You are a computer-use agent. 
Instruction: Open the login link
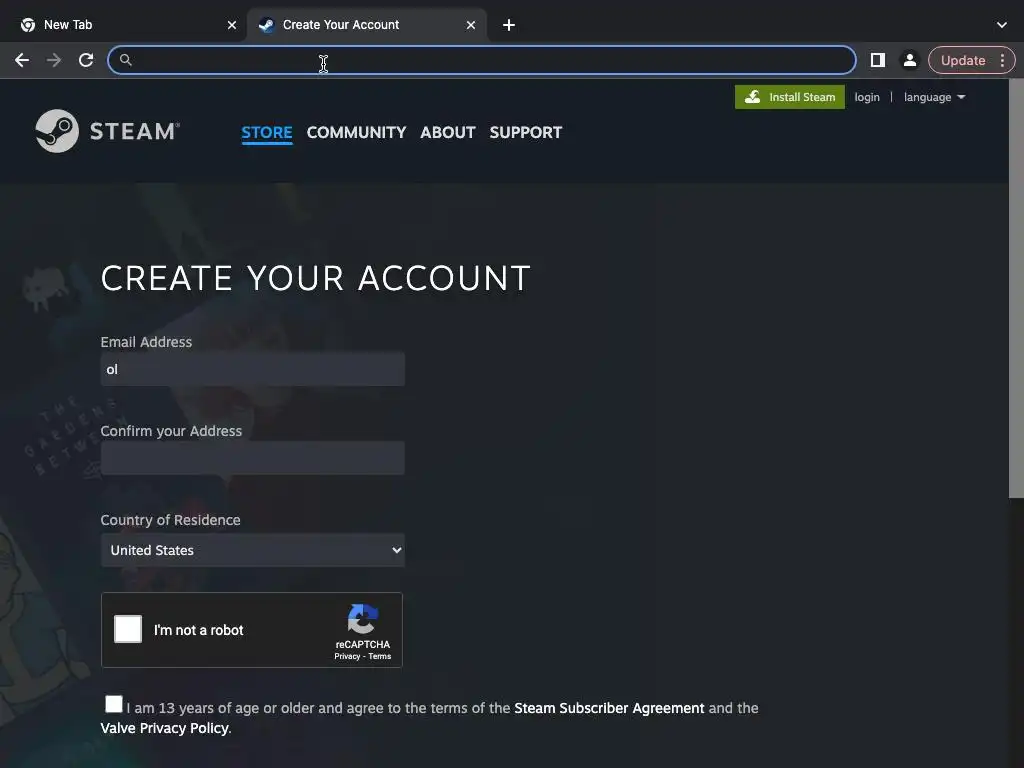867,97
